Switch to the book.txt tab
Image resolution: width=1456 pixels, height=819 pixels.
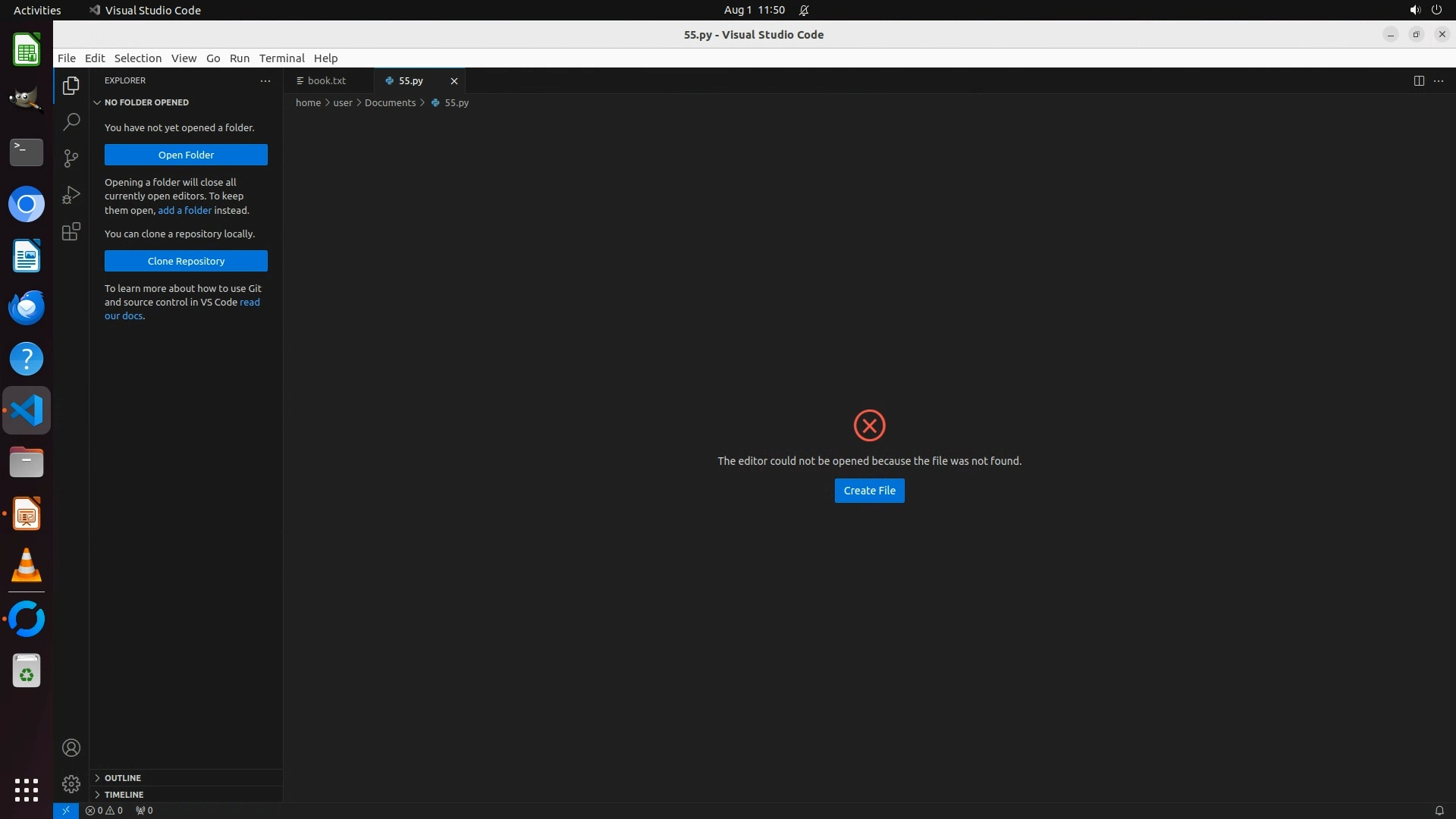[327, 80]
